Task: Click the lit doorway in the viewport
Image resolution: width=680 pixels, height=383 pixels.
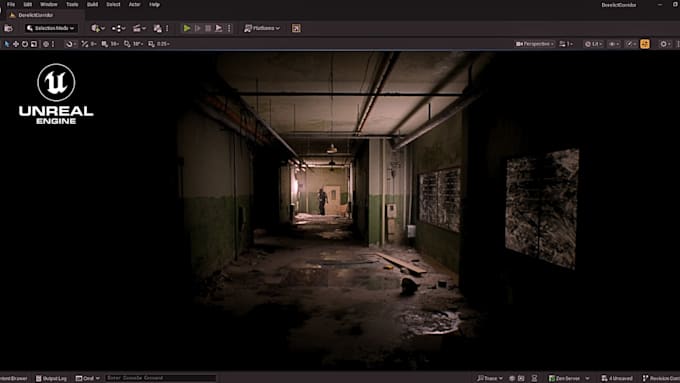Action: [x=333, y=200]
